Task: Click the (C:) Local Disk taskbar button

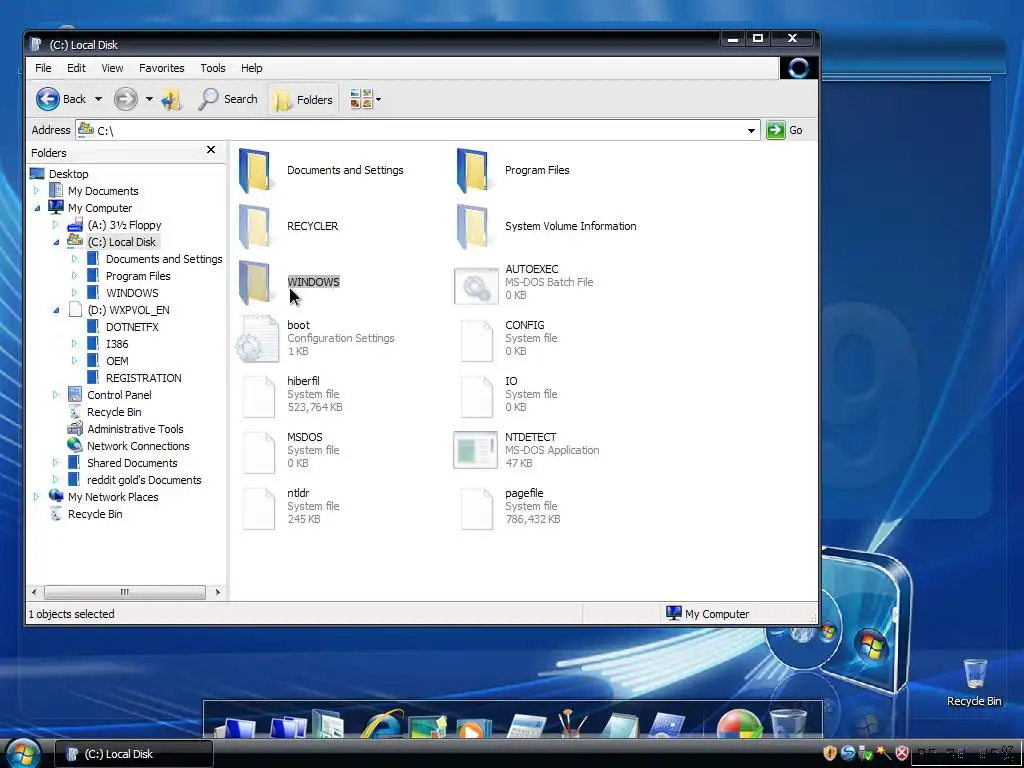Action: tap(134, 754)
